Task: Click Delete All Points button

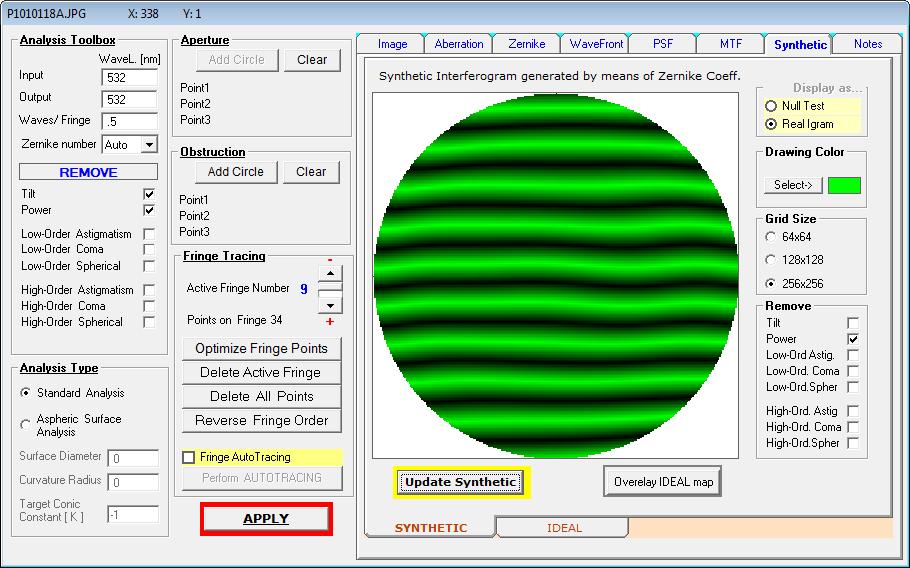Action: point(261,396)
